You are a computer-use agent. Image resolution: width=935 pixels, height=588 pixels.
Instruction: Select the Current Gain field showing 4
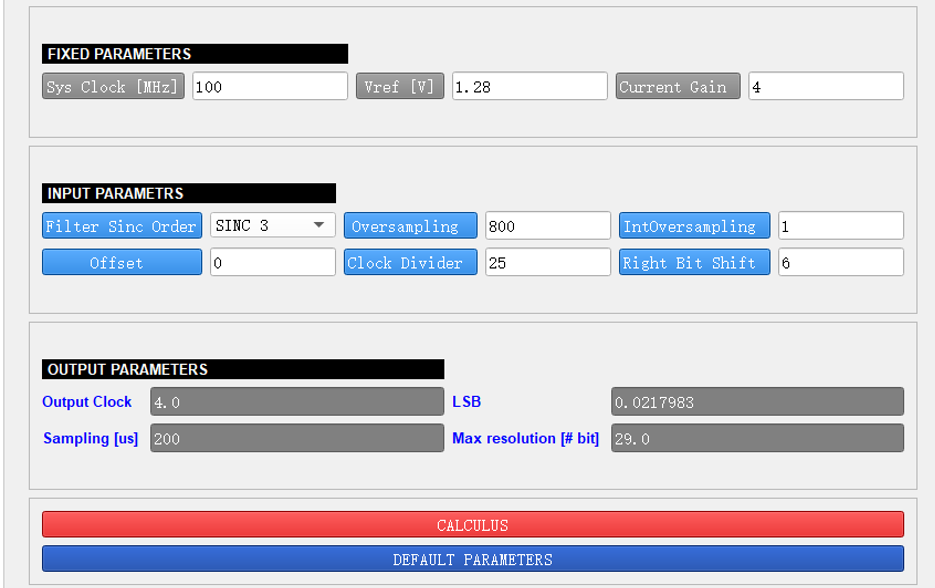pyautogui.click(x=825, y=86)
